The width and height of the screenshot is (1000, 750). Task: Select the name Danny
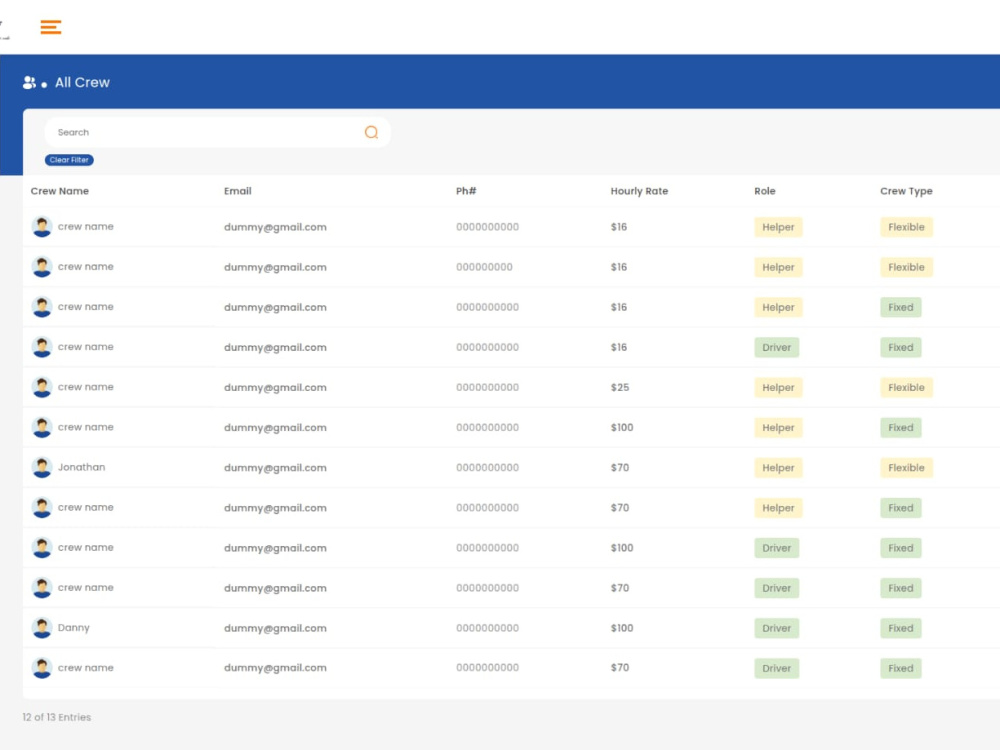click(x=74, y=628)
